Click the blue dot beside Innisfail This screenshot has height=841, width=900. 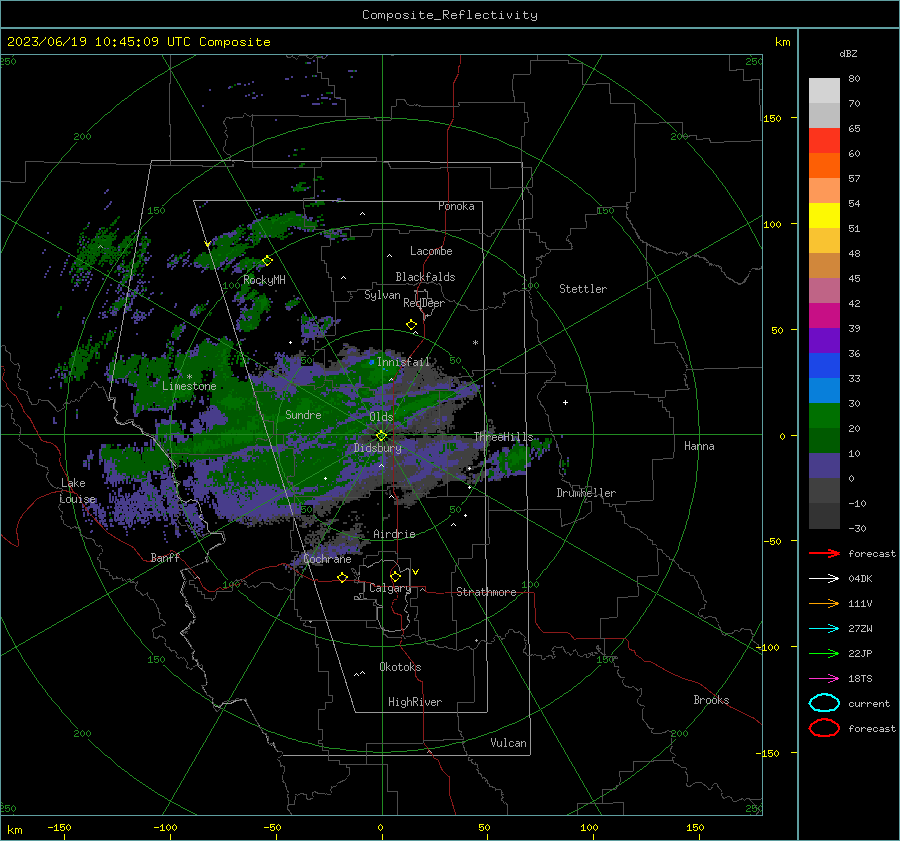pos(372,362)
